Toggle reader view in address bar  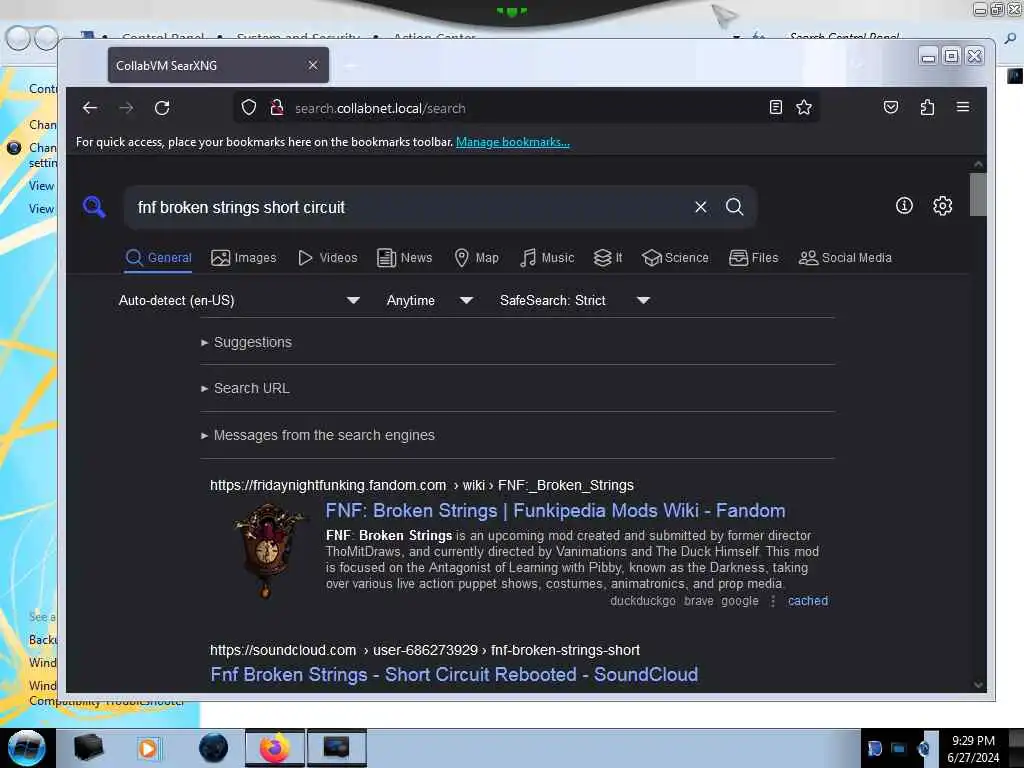[775, 107]
